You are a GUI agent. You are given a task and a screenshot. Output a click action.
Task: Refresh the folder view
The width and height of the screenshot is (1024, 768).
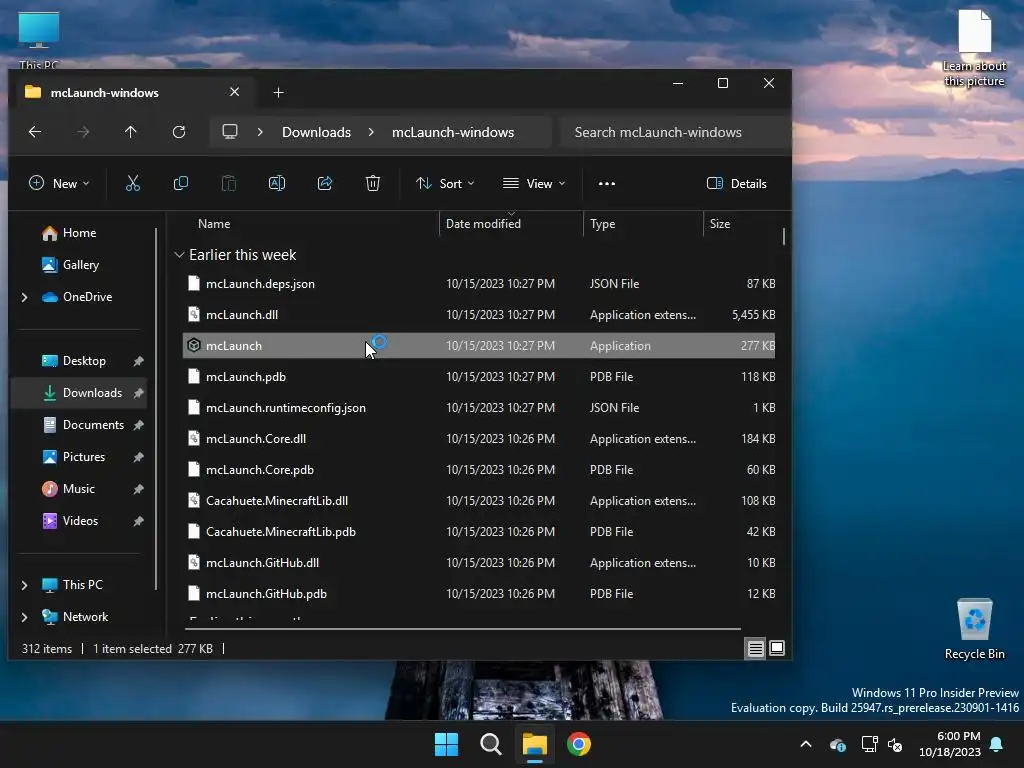tap(179, 132)
